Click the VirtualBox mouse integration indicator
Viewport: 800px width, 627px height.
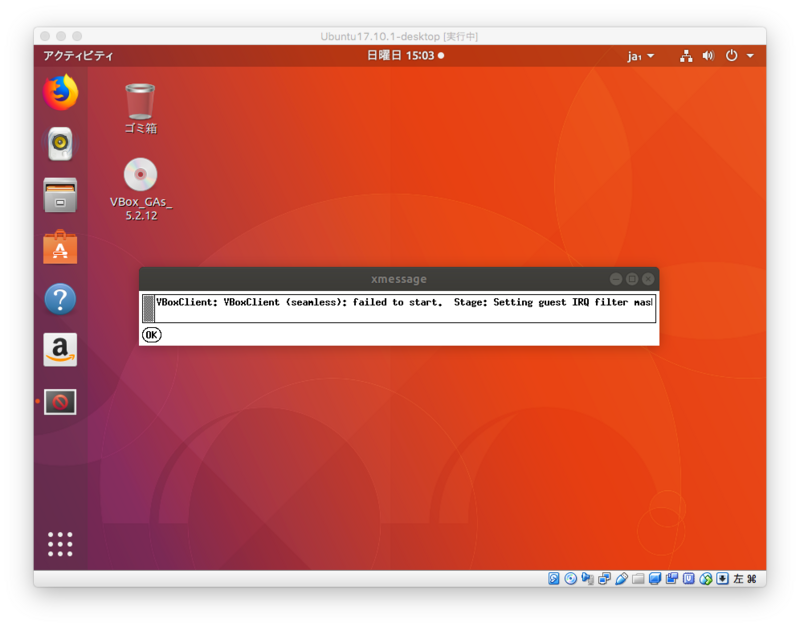705,579
